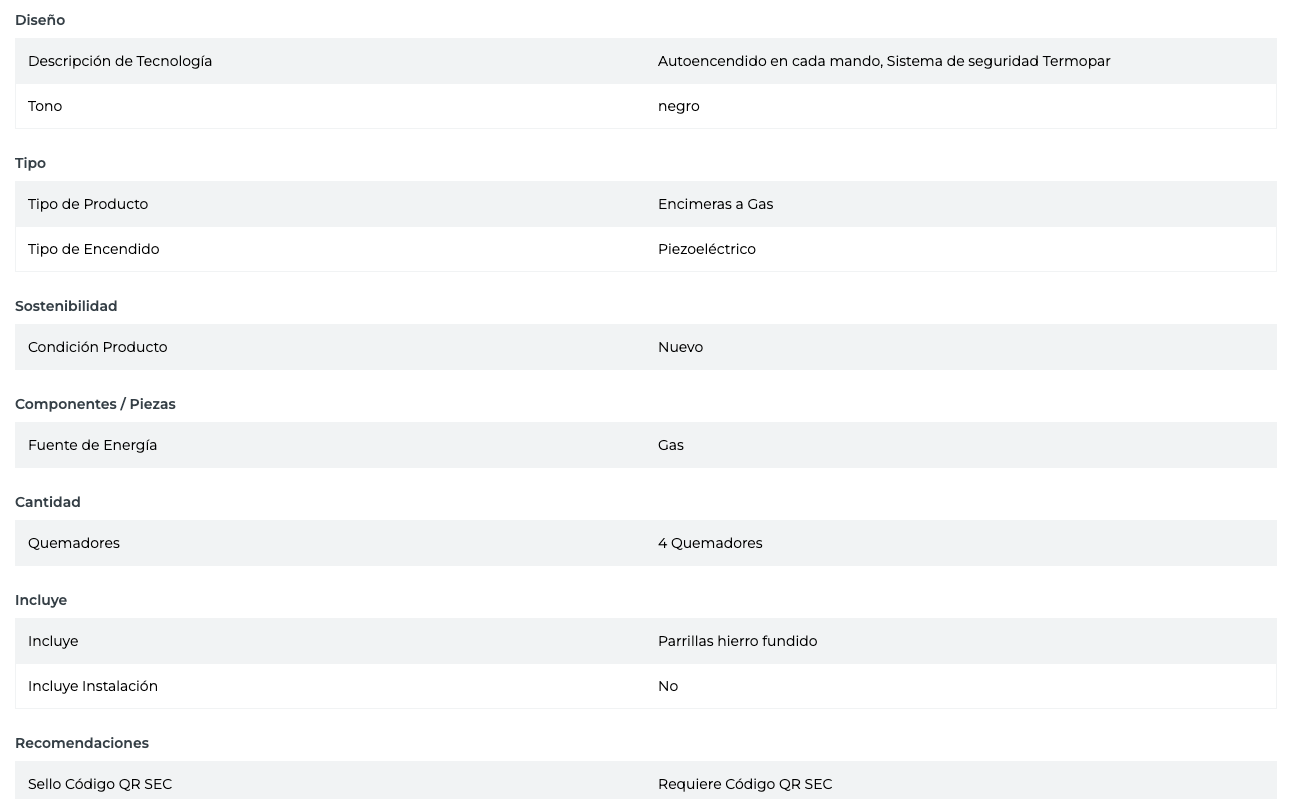Click the Cantidad section heading

click(48, 502)
